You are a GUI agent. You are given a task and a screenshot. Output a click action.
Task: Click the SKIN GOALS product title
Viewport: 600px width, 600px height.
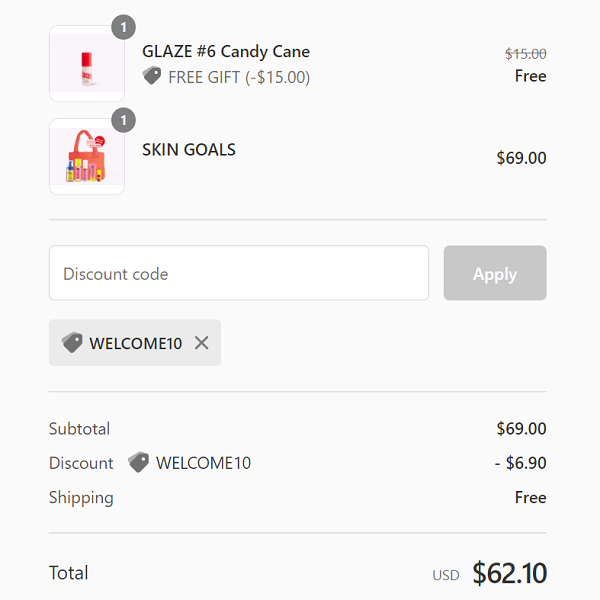pos(189,150)
